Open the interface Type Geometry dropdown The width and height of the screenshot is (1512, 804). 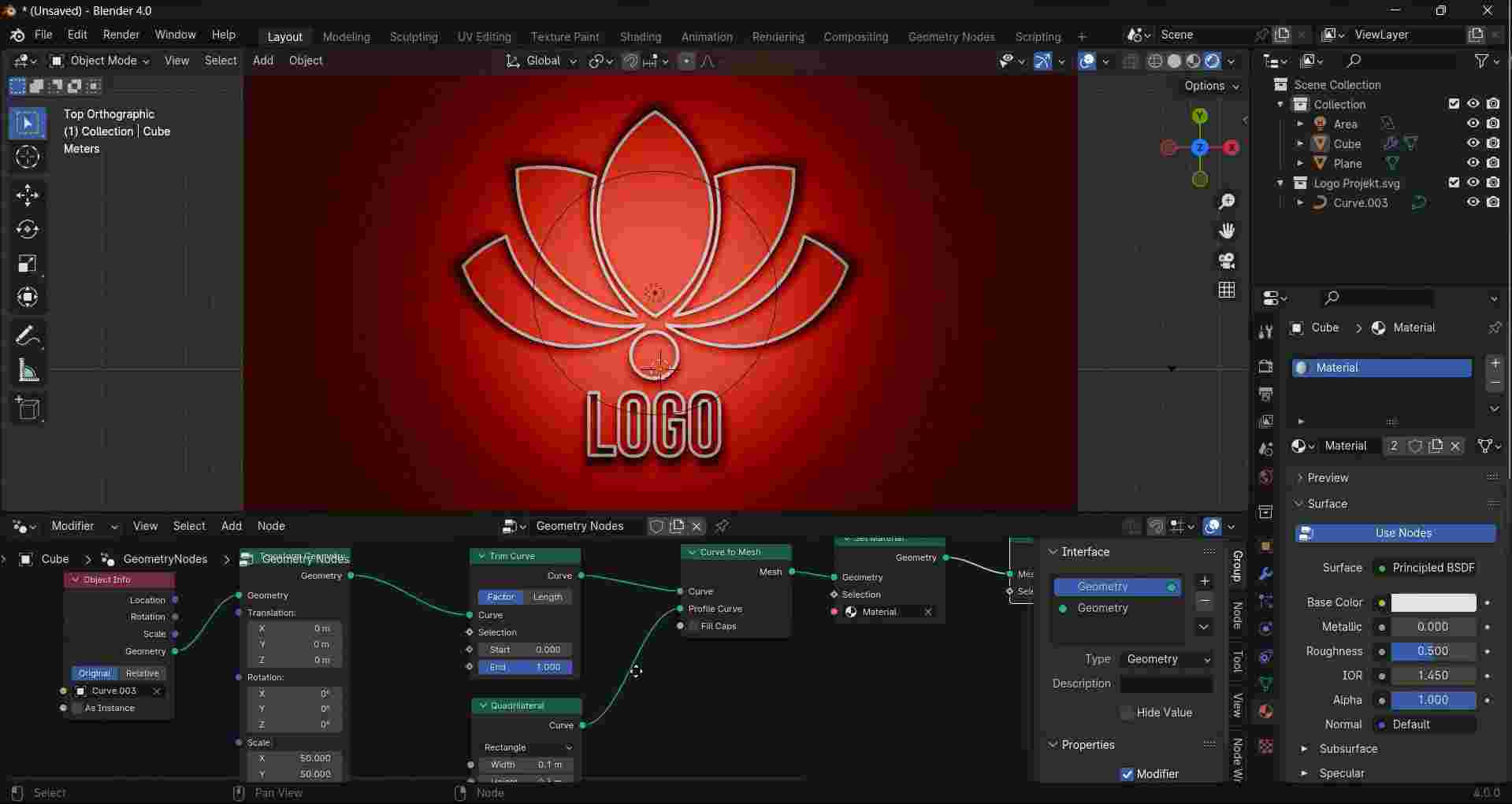tap(1167, 659)
